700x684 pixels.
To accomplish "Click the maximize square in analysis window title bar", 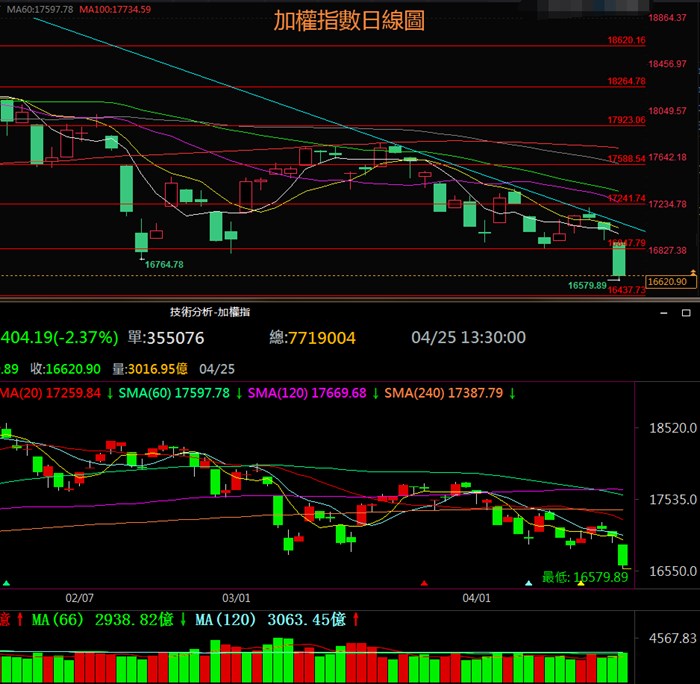I will pyautogui.click(x=685, y=312).
